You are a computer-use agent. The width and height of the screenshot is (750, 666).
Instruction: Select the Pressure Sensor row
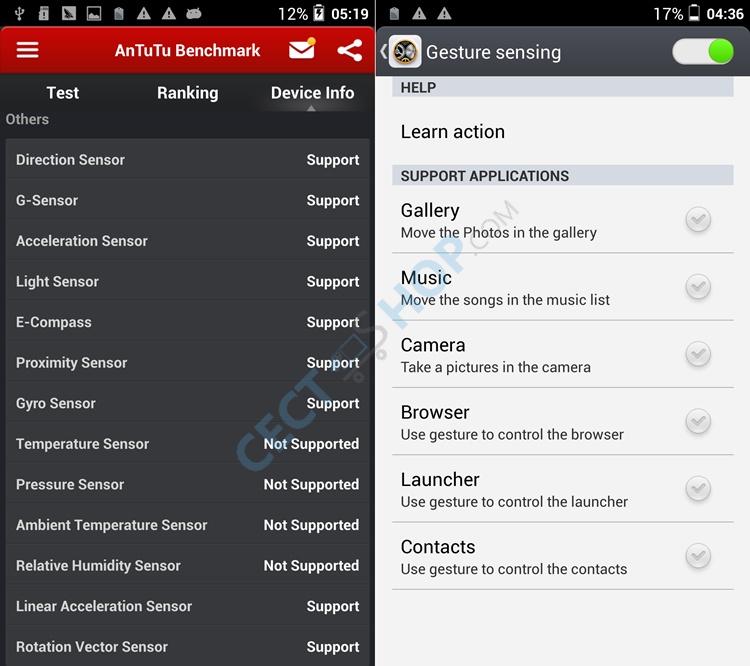tap(188, 485)
